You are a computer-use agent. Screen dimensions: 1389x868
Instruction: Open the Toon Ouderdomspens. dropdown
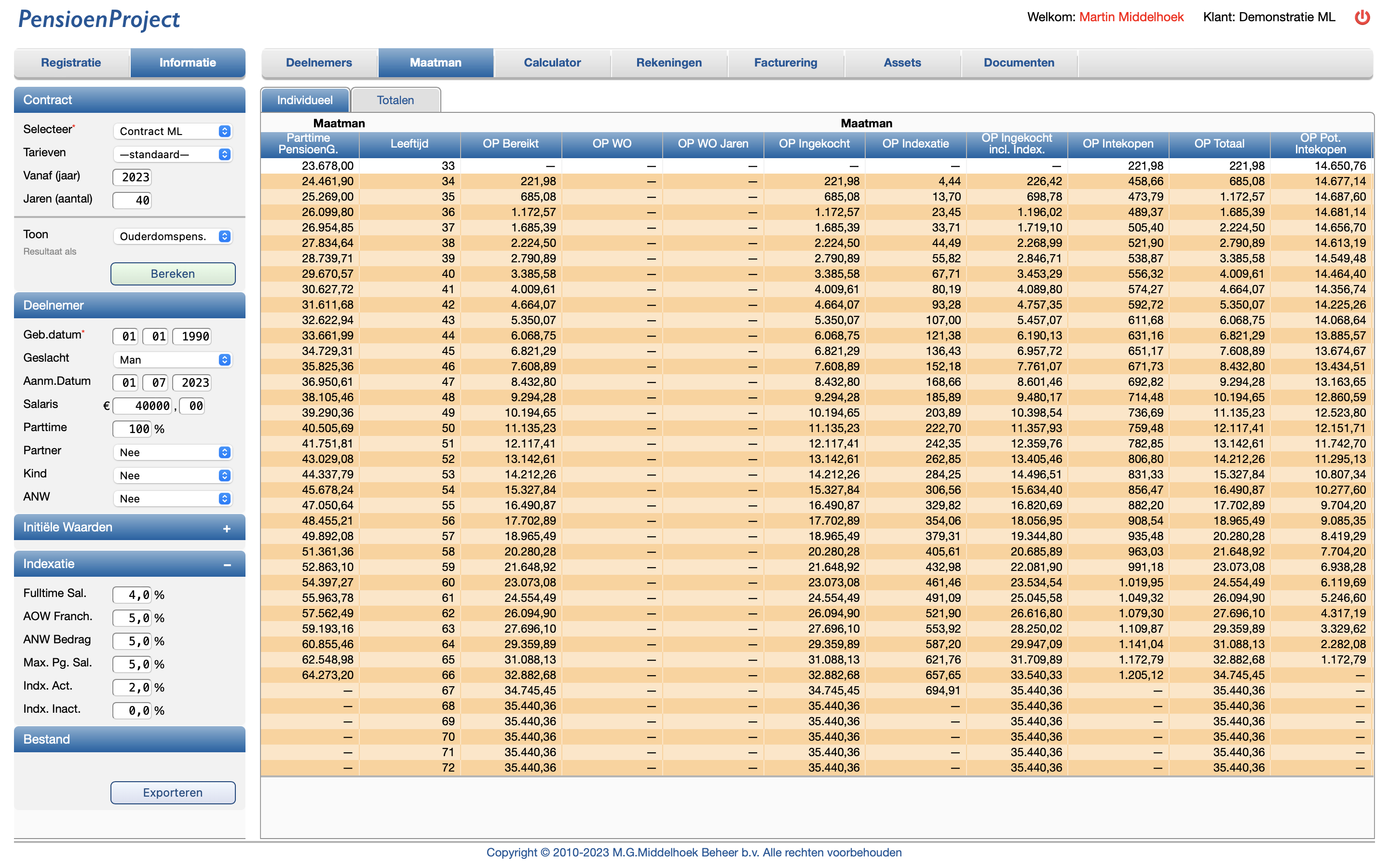[173, 236]
